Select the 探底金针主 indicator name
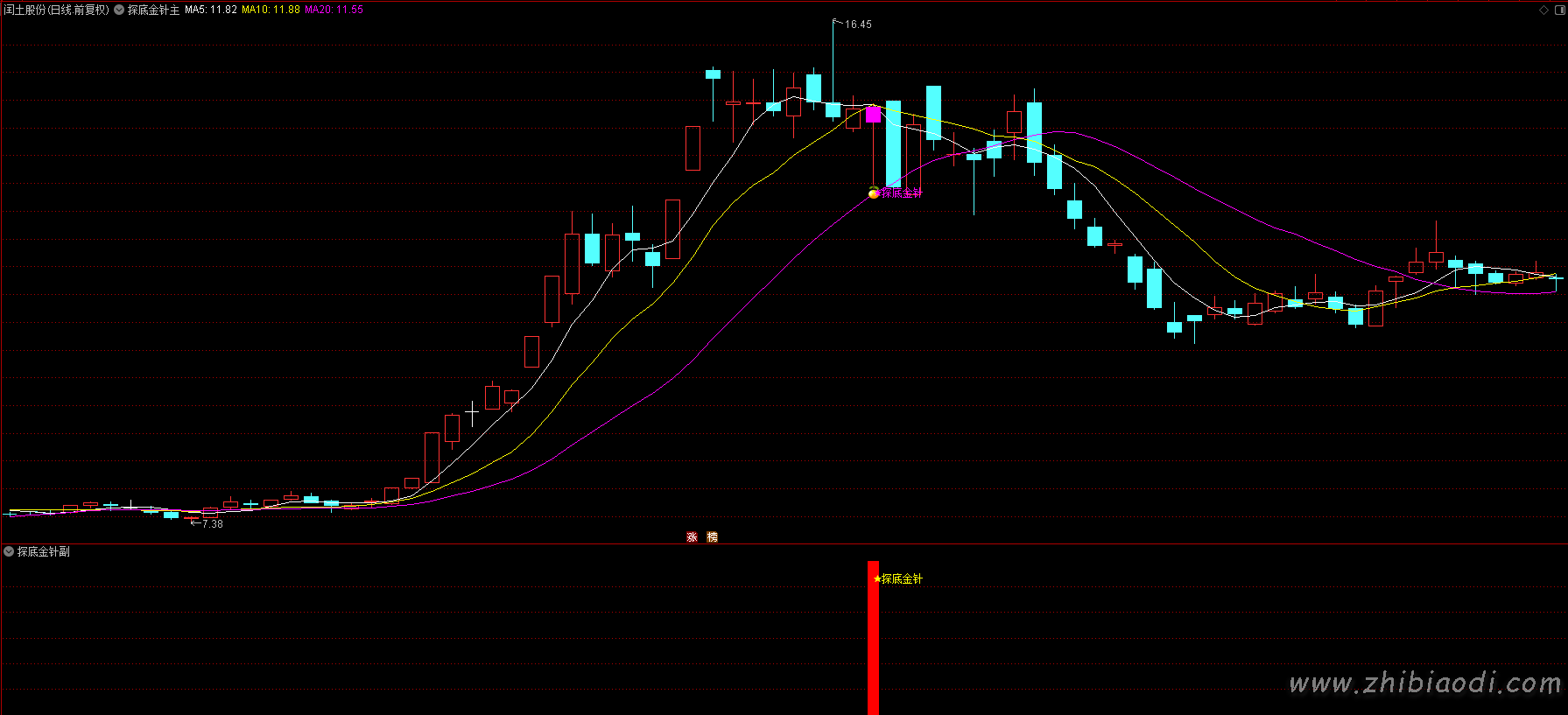The image size is (1568, 715). 153,10
